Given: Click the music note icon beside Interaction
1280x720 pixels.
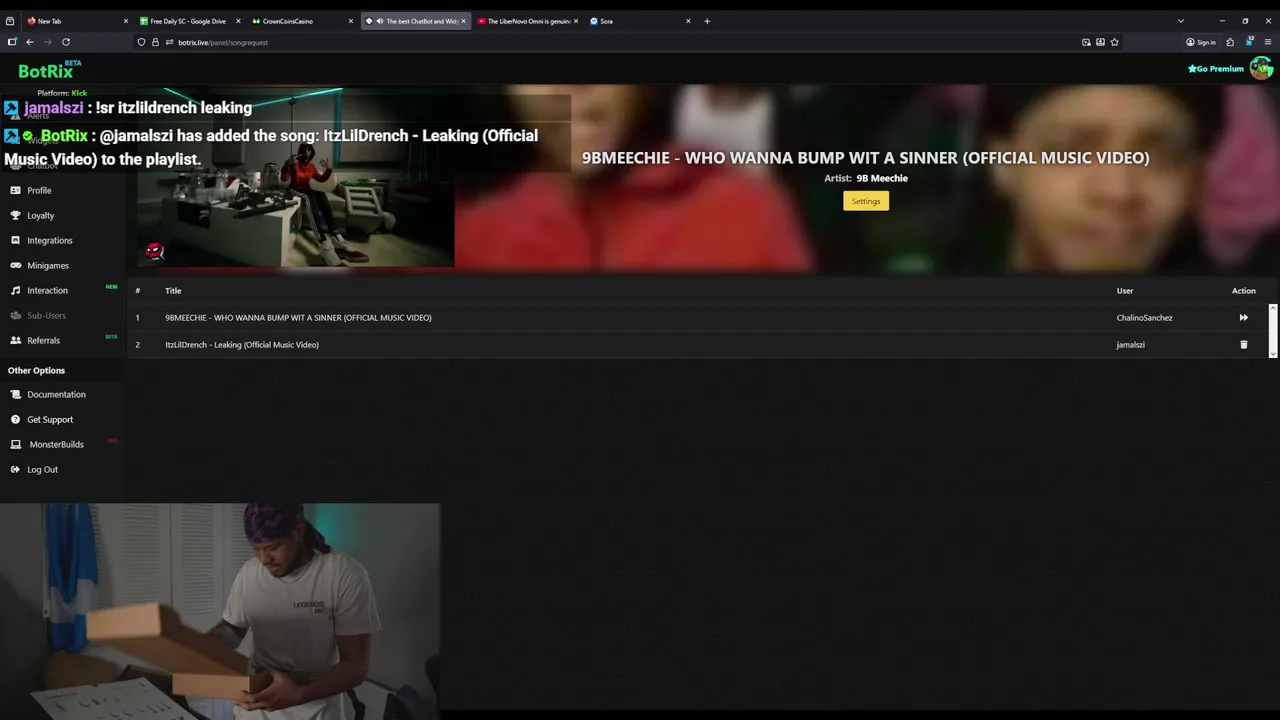Looking at the screenshot, I should 15,290.
